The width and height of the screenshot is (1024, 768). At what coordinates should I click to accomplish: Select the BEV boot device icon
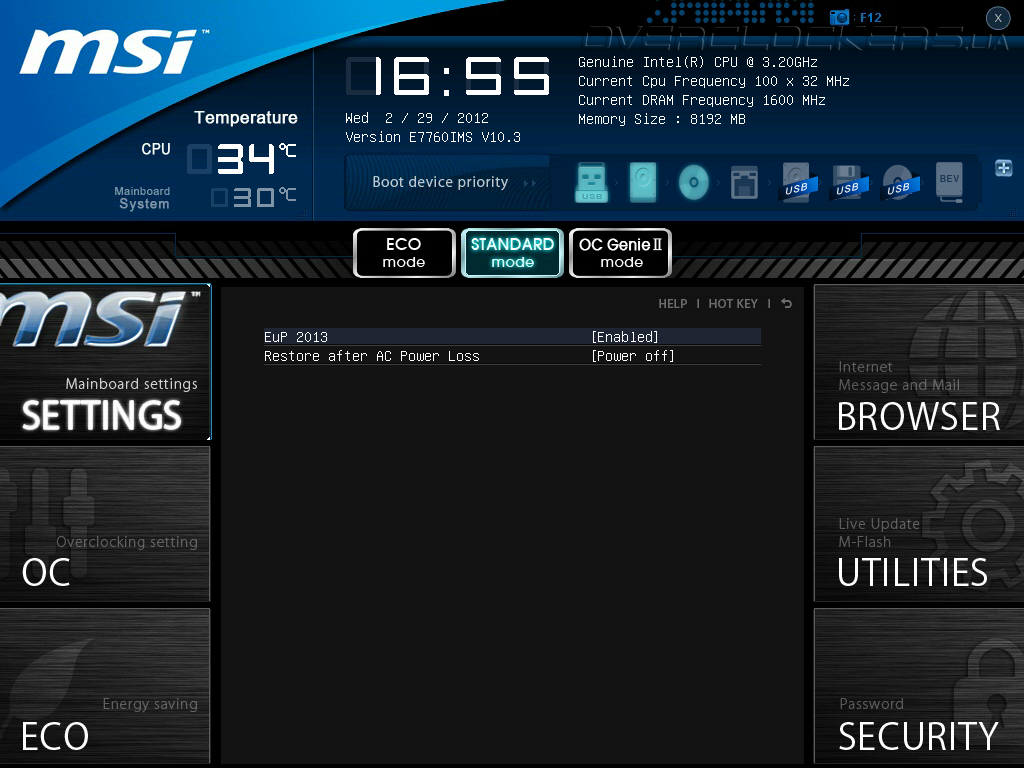[x=949, y=182]
